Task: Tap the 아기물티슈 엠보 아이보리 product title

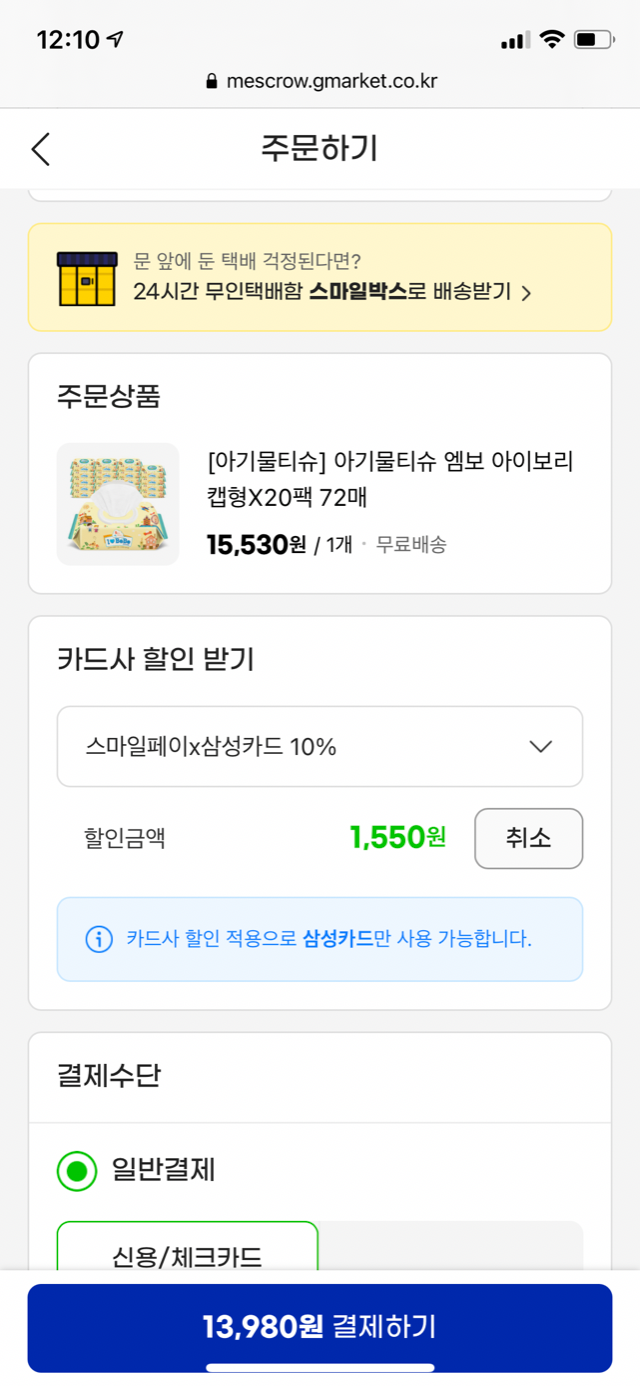Action: [x=390, y=478]
